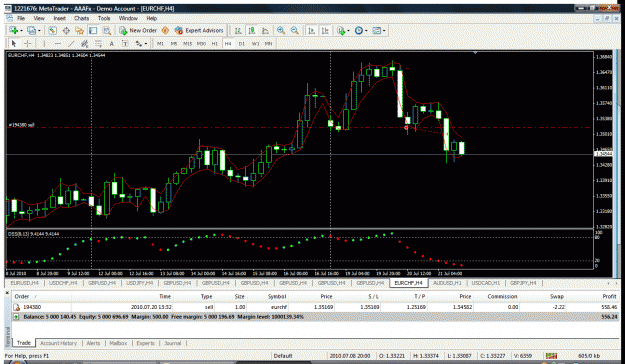The image size is (625, 364).
Task: Switch timeframe to MN
Action: tap(269, 43)
